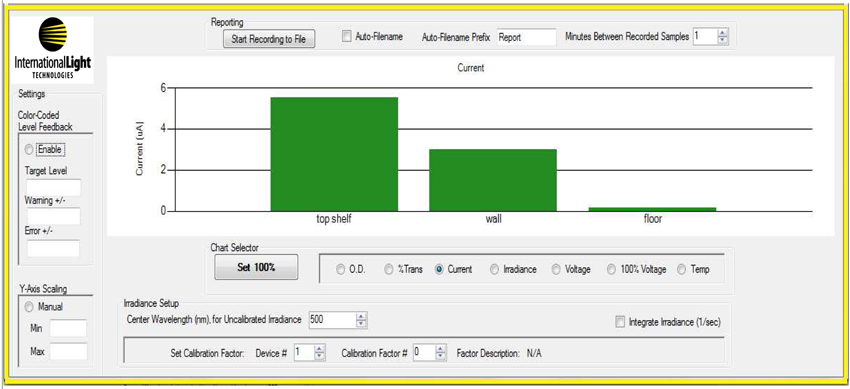Select the Irradiance chart option

[494, 269]
